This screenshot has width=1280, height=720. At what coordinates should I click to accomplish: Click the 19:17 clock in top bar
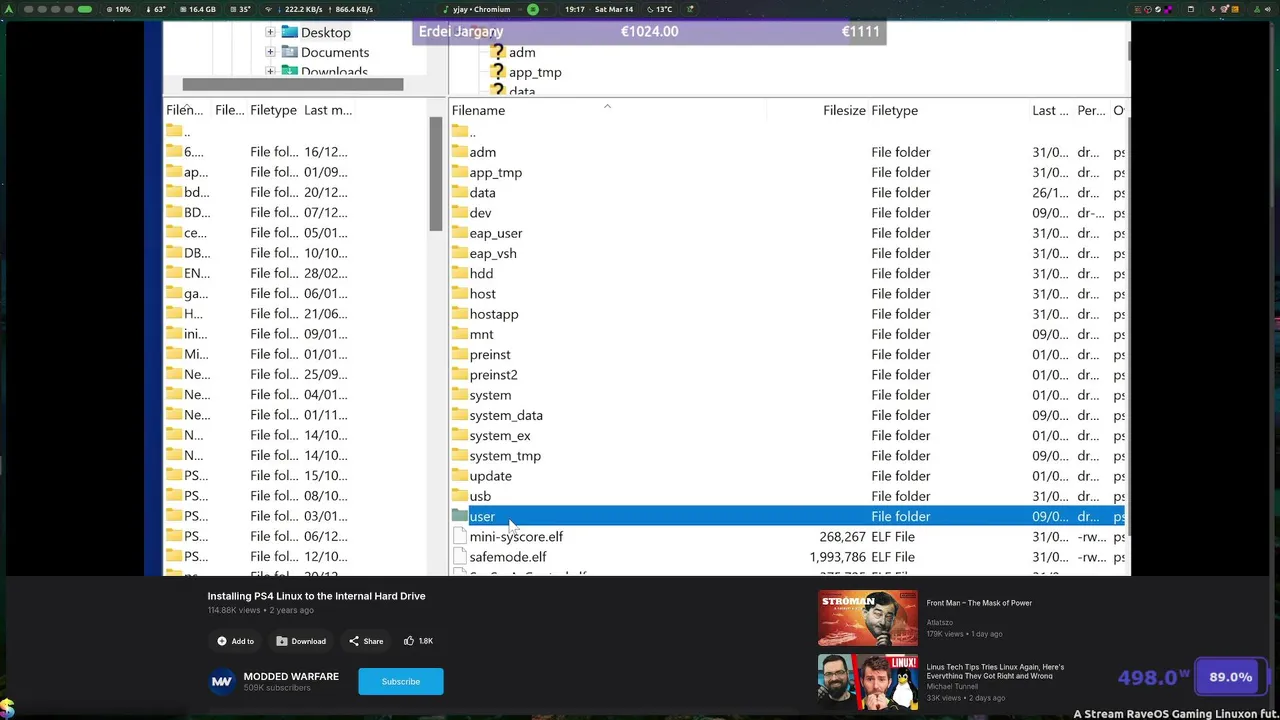(x=575, y=9)
